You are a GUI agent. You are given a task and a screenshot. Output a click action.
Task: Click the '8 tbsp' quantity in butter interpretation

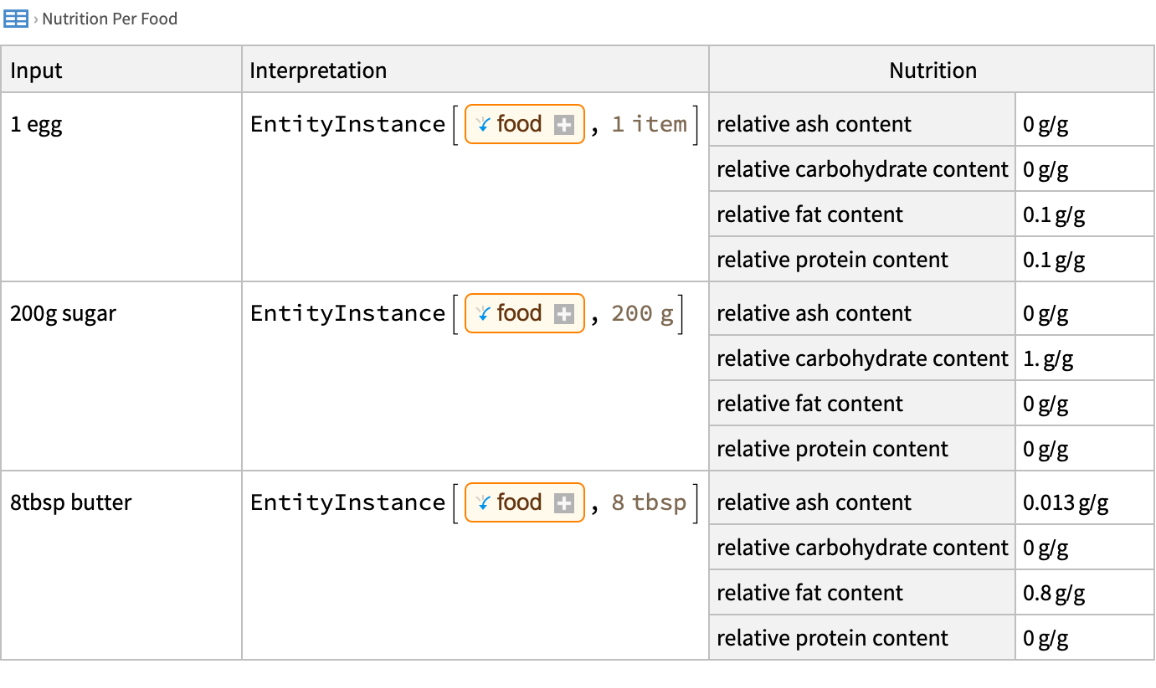(x=649, y=503)
